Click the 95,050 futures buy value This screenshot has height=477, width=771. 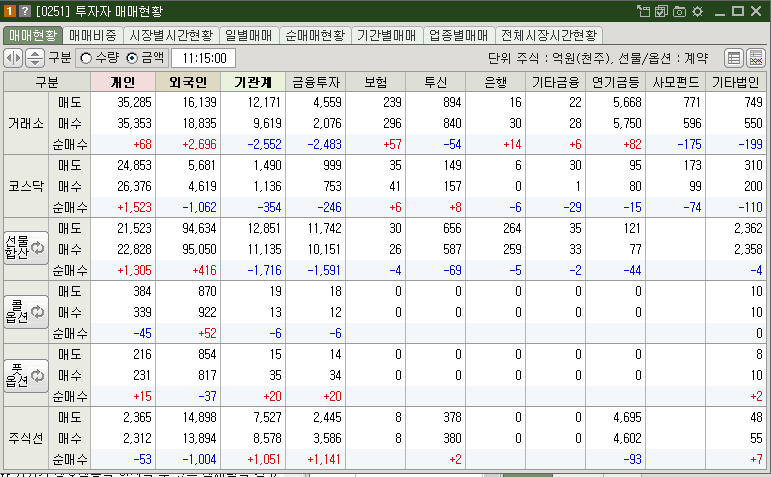pyautogui.click(x=199, y=249)
